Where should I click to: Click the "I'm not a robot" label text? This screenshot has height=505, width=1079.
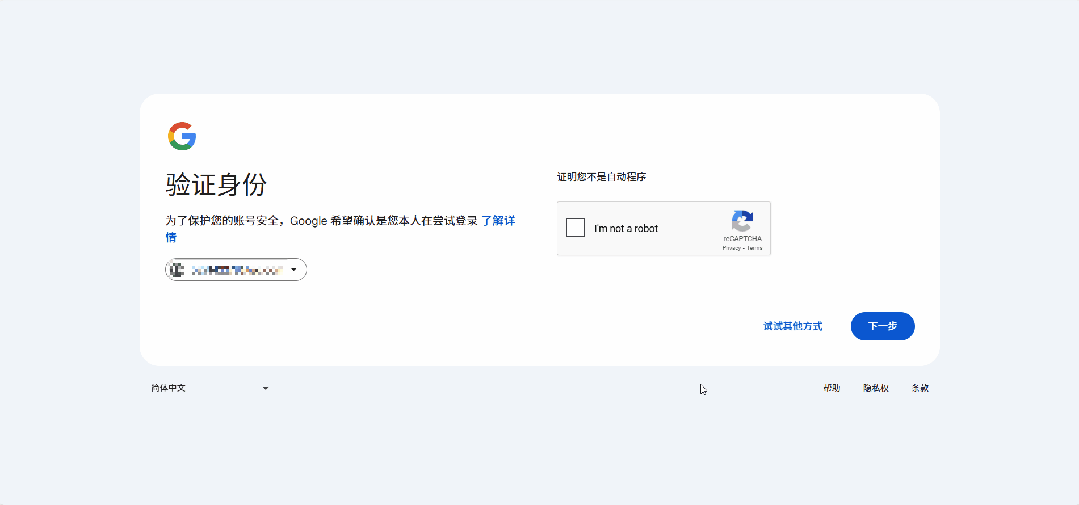626,229
